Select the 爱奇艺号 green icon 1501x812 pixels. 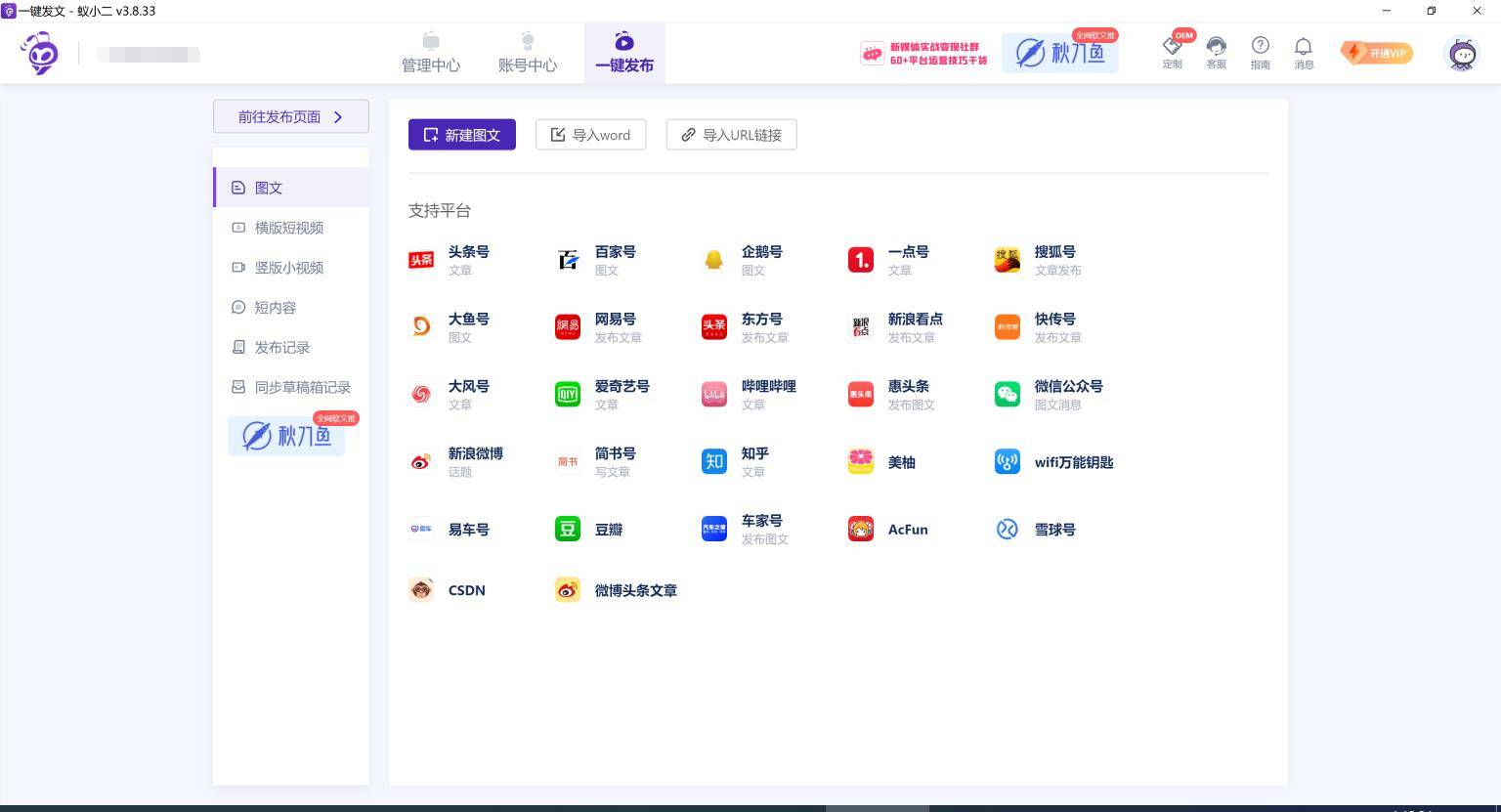tap(568, 395)
